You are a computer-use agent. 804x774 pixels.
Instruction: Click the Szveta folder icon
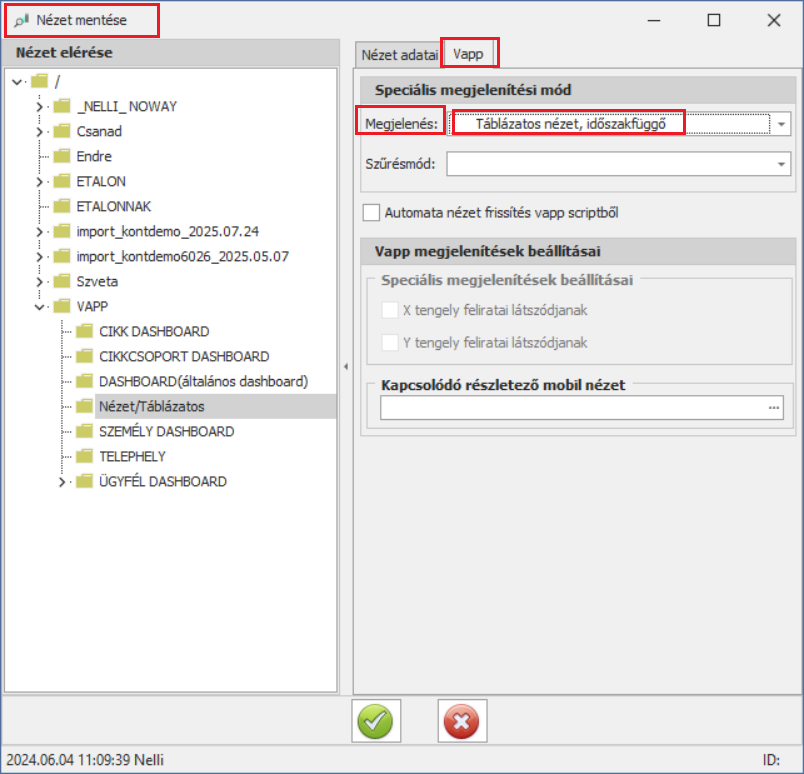62,281
